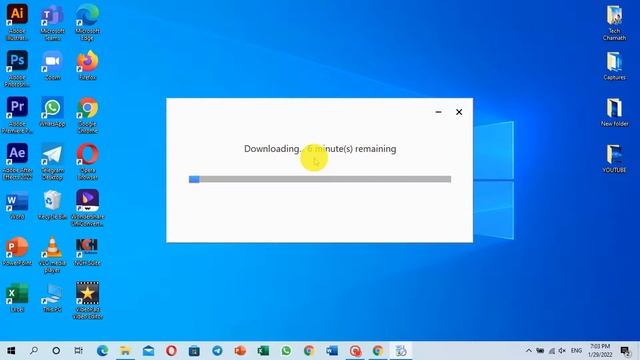Screen dimensions: 640x360
Task: Open the notification action center icon
Action: [x=625, y=351]
